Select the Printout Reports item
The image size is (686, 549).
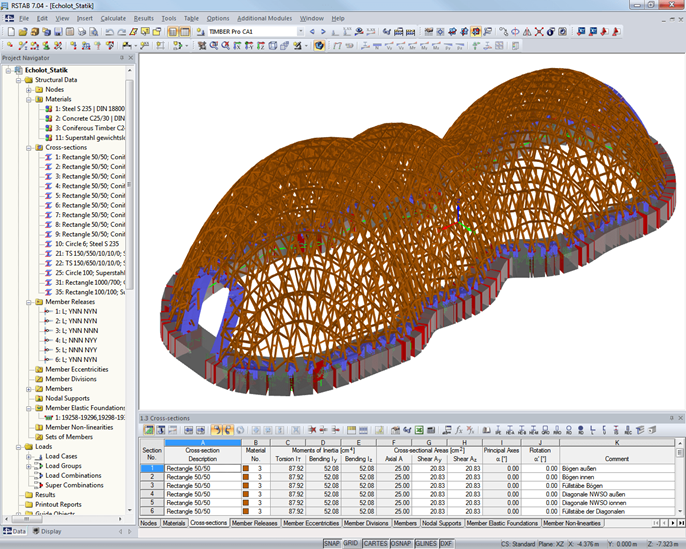(58, 504)
